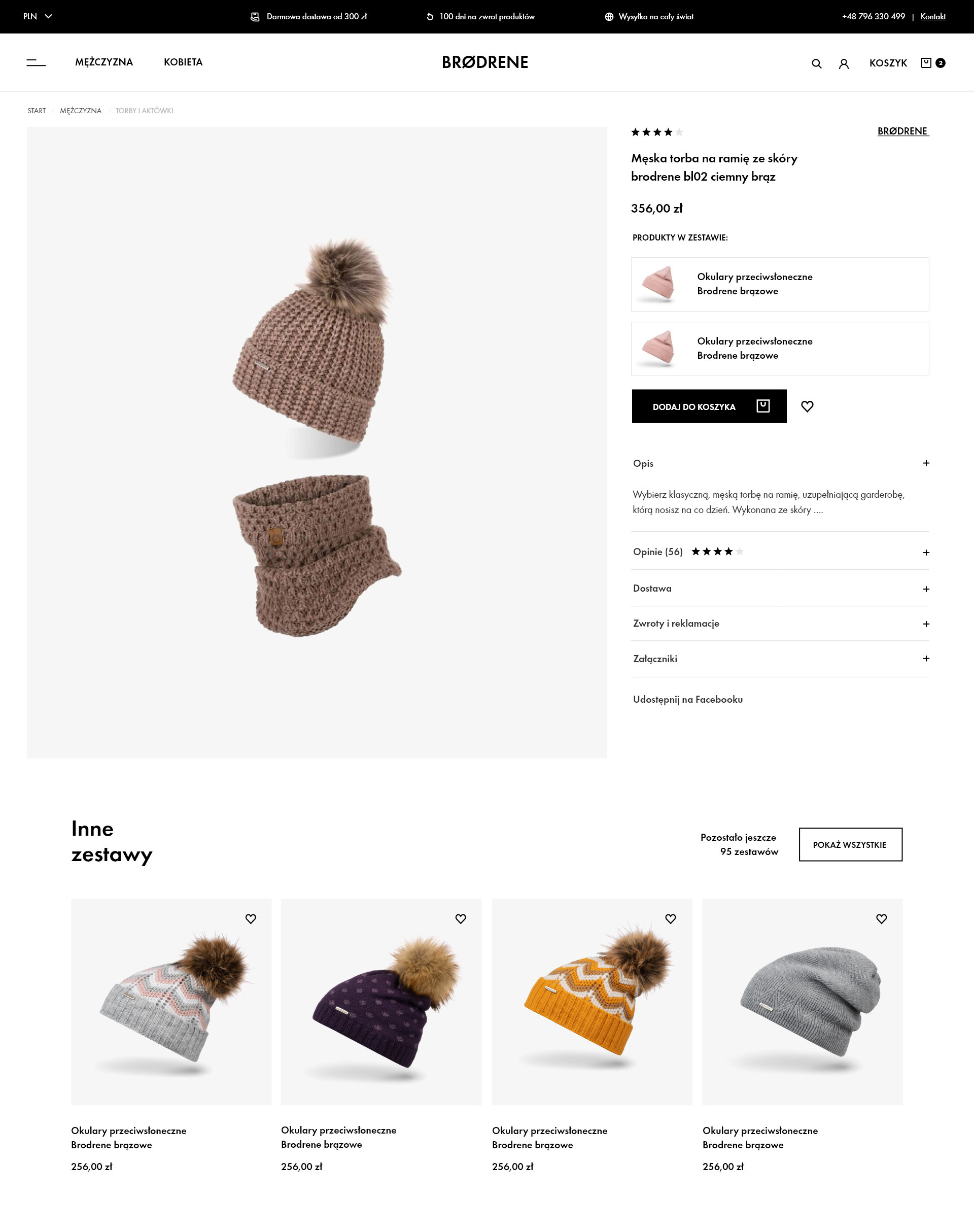Favorite the gray-pink pompom hat
The height and width of the screenshot is (1232, 974).
click(x=250, y=918)
